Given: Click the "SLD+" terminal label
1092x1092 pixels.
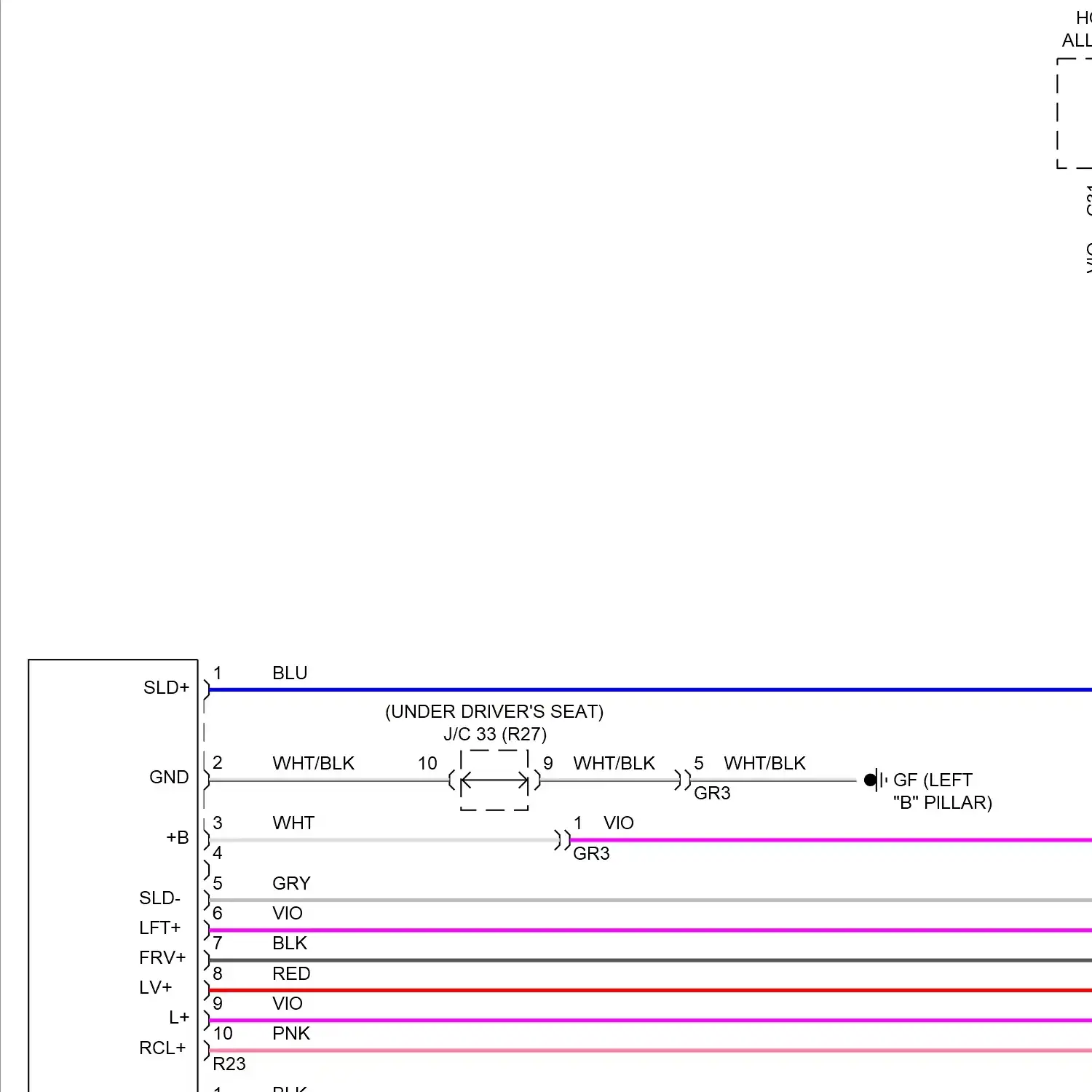Looking at the screenshot, I should (x=166, y=688).
